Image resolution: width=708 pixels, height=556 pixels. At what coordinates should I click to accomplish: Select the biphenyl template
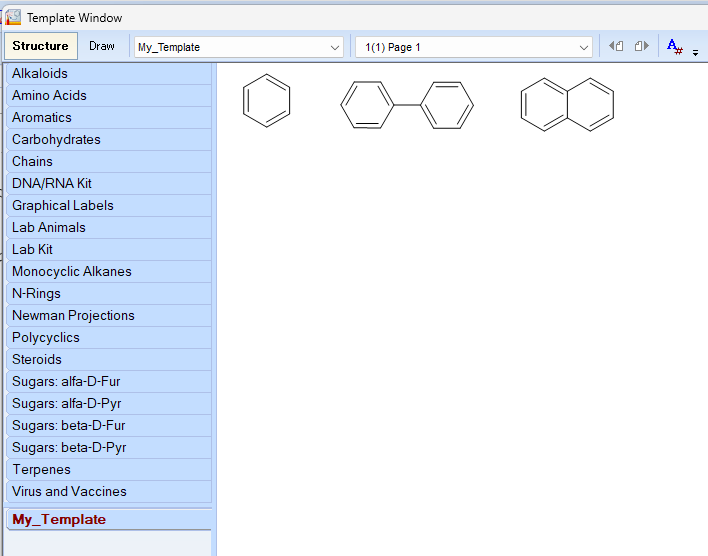tap(407, 105)
